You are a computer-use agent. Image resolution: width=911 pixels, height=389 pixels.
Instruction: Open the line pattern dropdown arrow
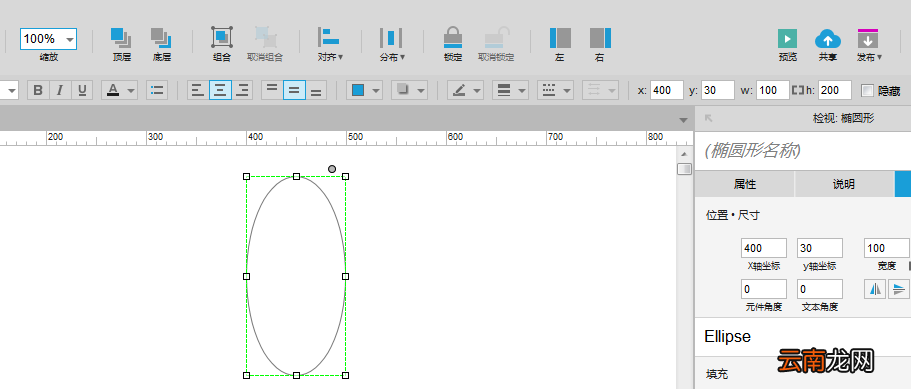click(x=567, y=91)
